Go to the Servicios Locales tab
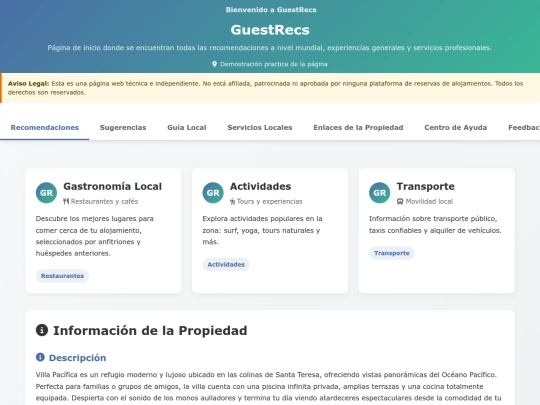 (x=260, y=127)
